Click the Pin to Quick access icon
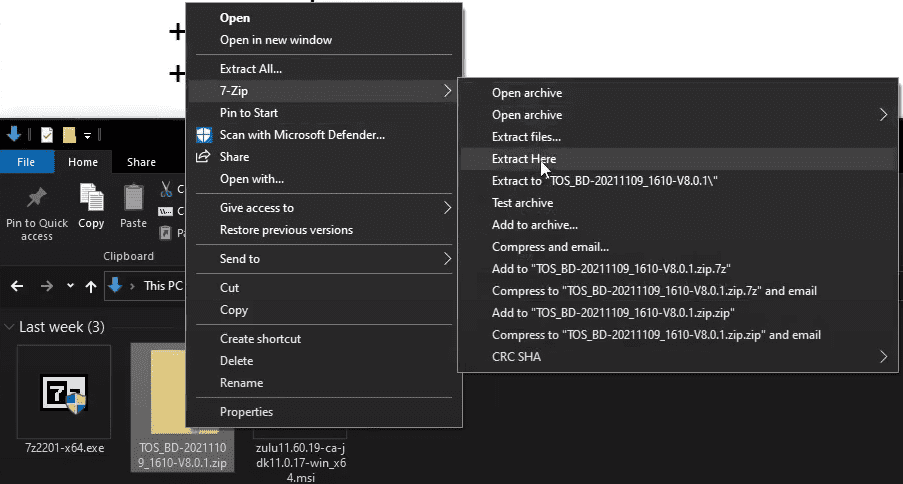Screen dimensions: 903x484 [37, 199]
